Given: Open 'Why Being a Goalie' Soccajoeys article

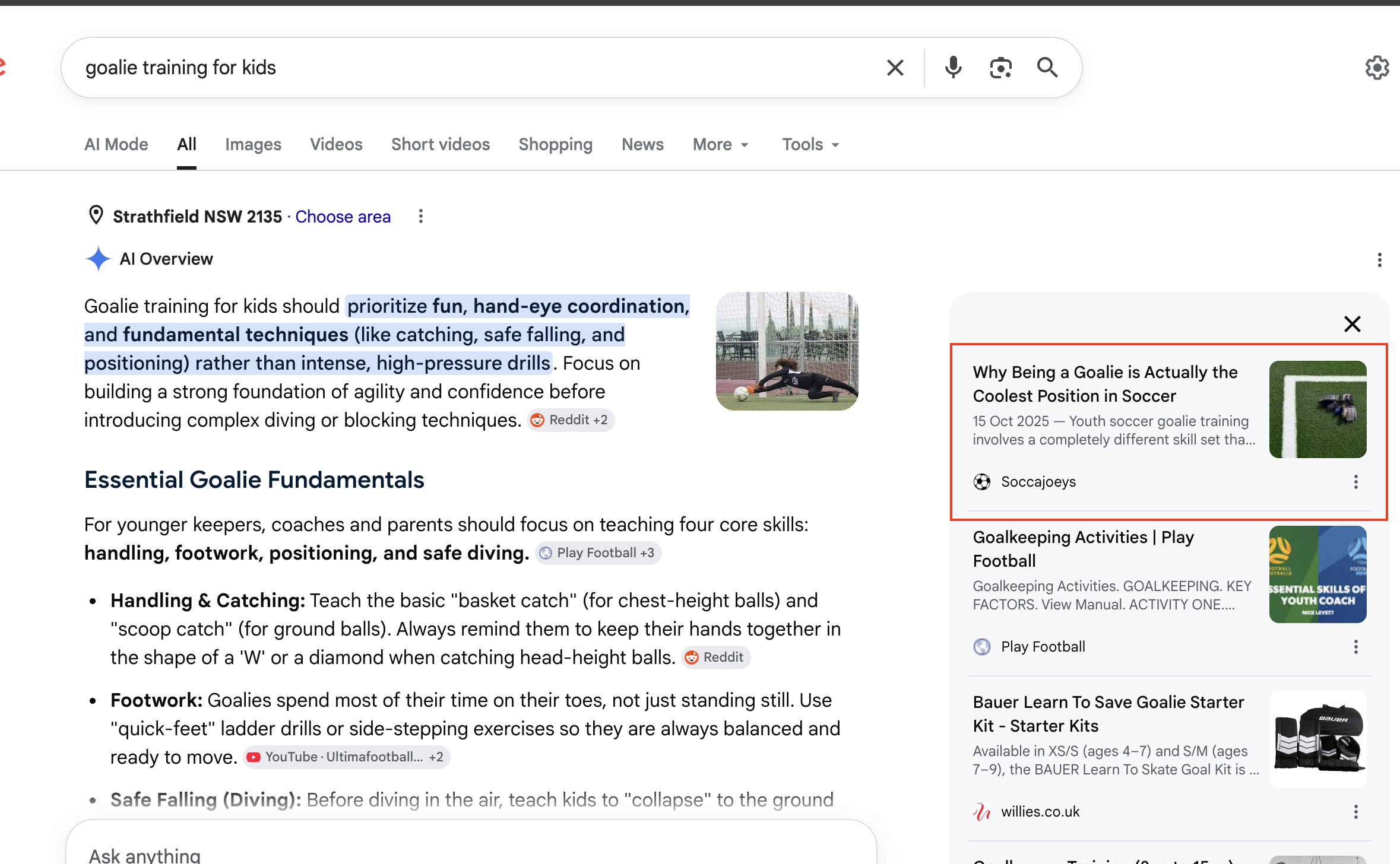Looking at the screenshot, I should 1105,384.
